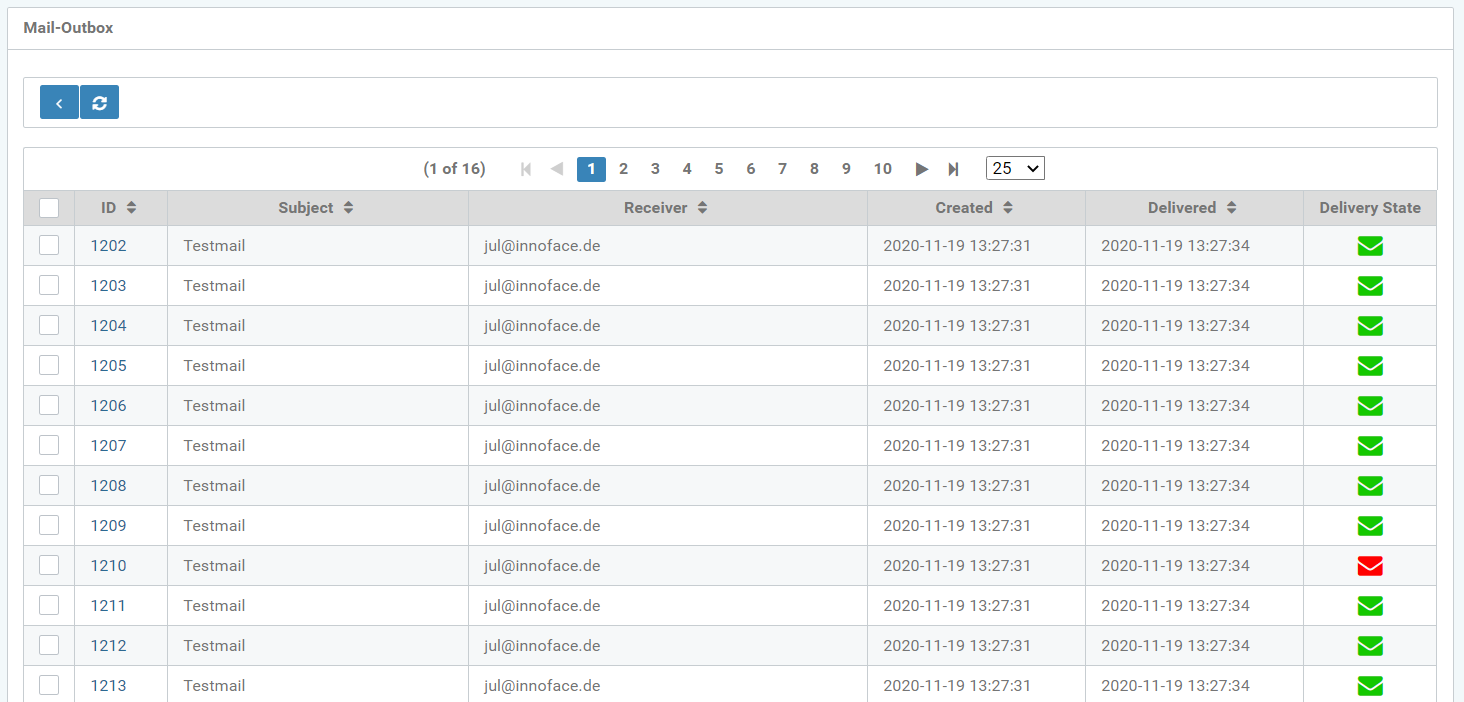Check the box for mail 1204
This screenshot has height=702, width=1464.
(49, 326)
